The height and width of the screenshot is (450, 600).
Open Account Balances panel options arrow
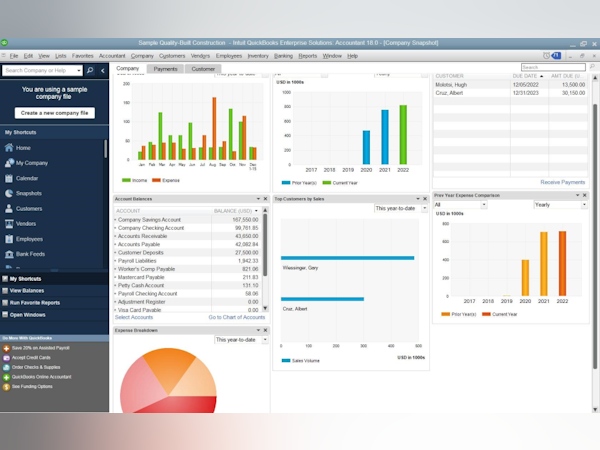coord(258,199)
